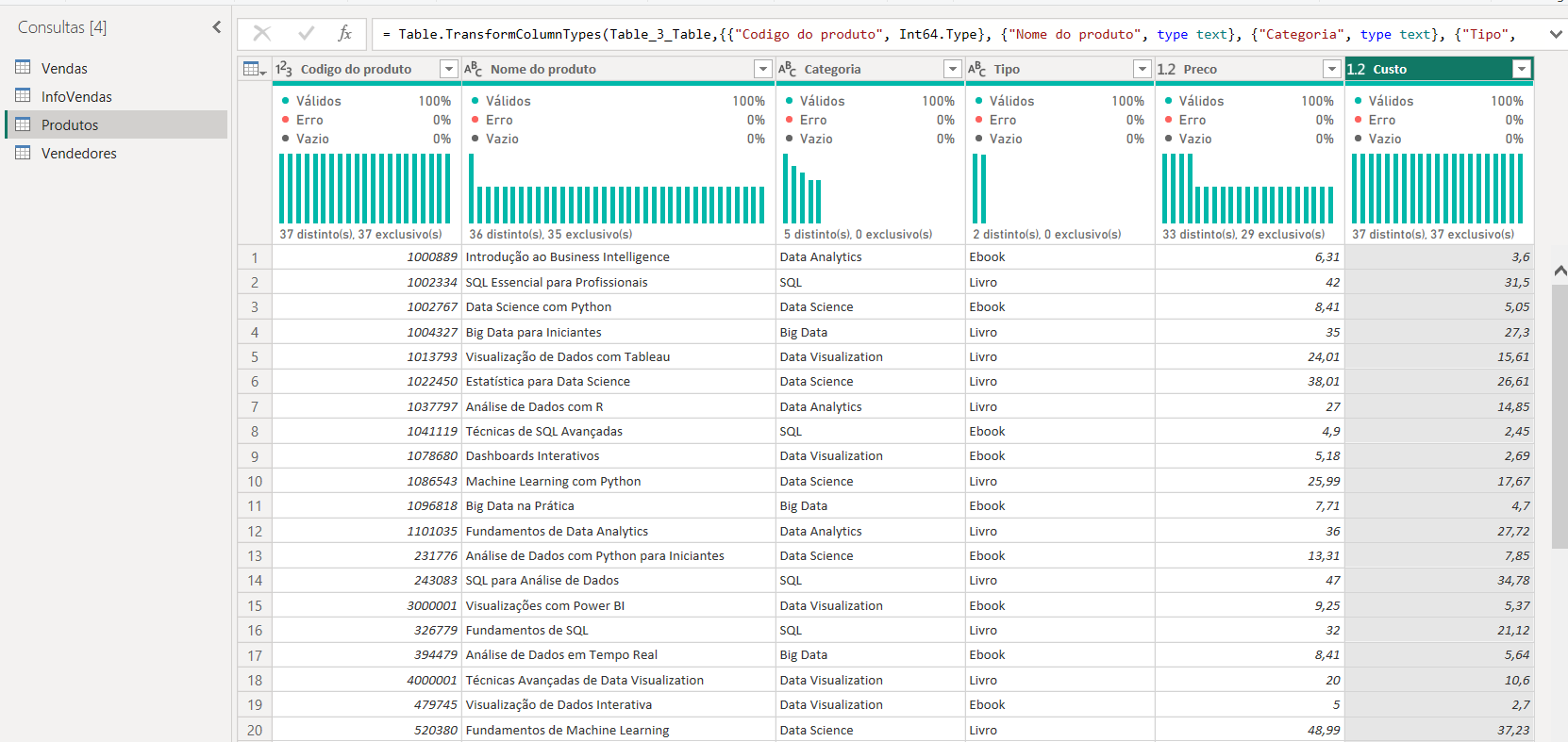This screenshot has width=1568, height=742.
Task: Click product code cell 1000889
Action: pyautogui.click(x=367, y=256)
